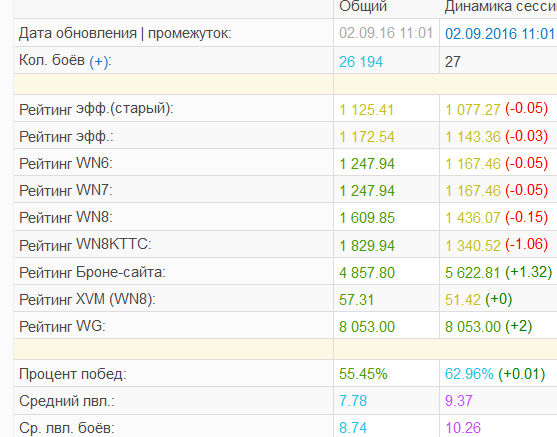Screen dimensions: 557x437
Task: Select value 57.31
Action: click(x=356, y=300)
